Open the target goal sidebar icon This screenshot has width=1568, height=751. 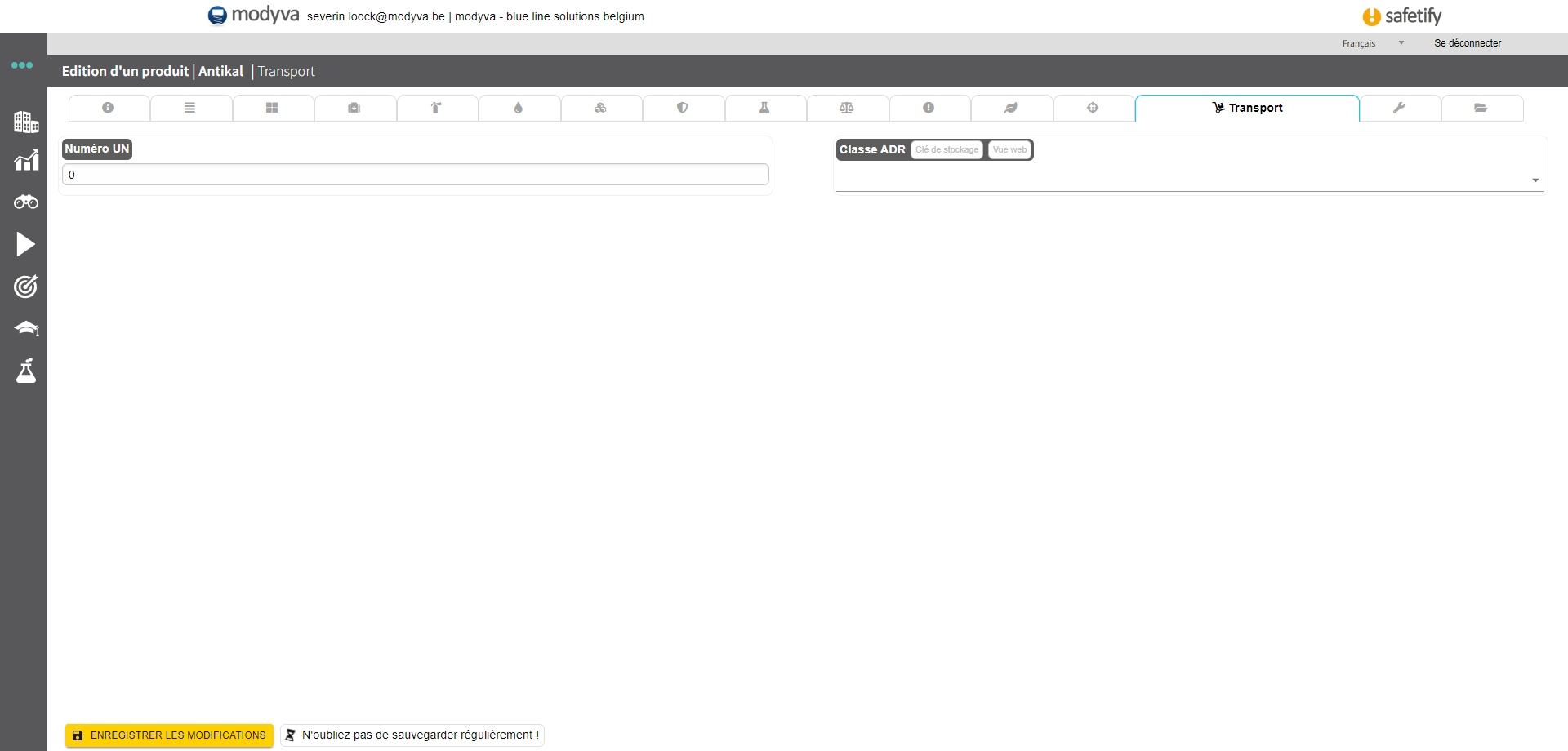pos(26,287)
